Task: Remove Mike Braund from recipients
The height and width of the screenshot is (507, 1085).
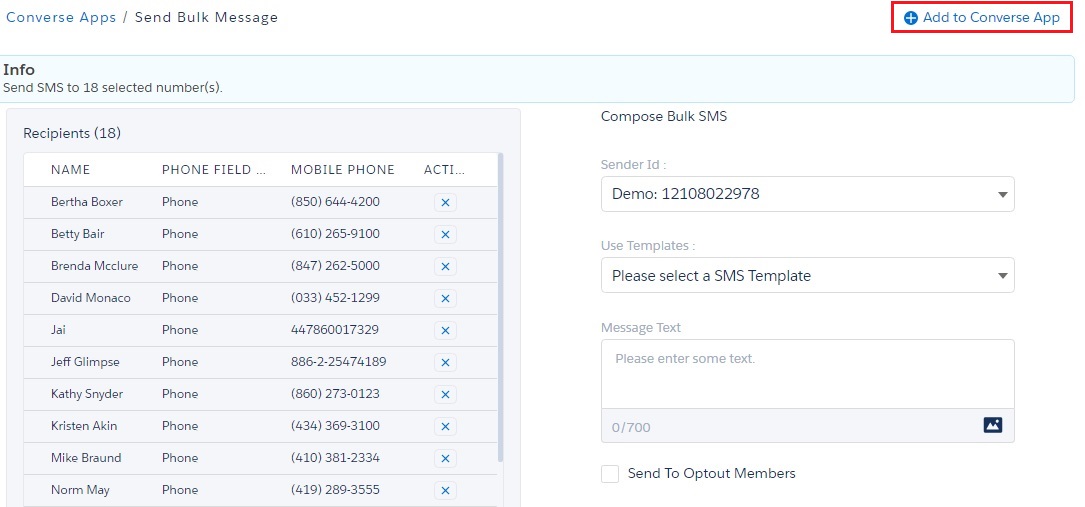Action: tap(446, 458)
